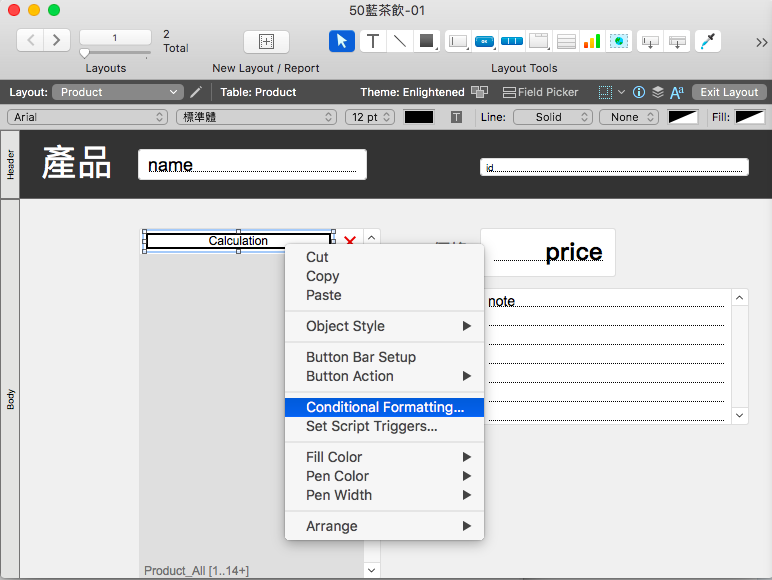Viewport: 772px width, 580px height.
Task: Click the edit layout pencil icon
Action: [x=196, y=92]
